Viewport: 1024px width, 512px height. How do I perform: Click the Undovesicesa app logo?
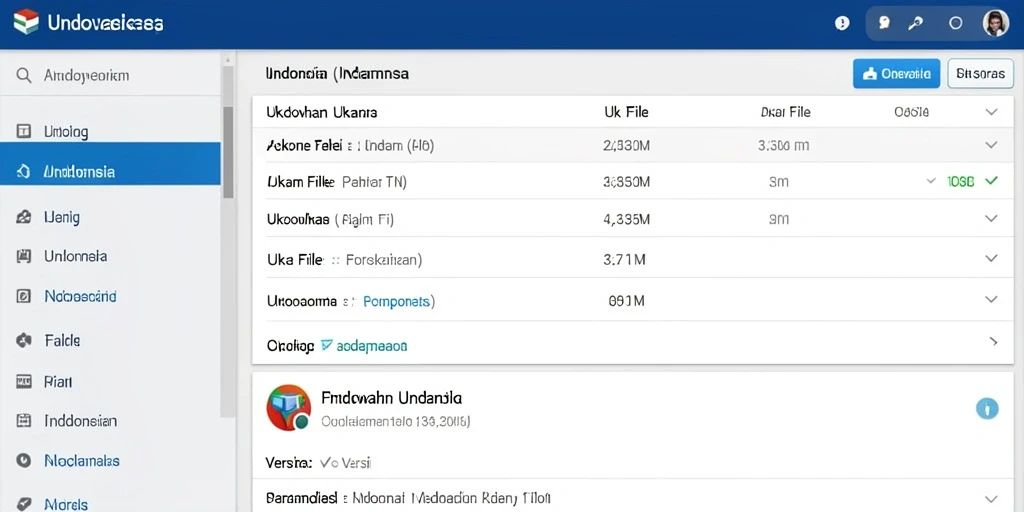25,23
